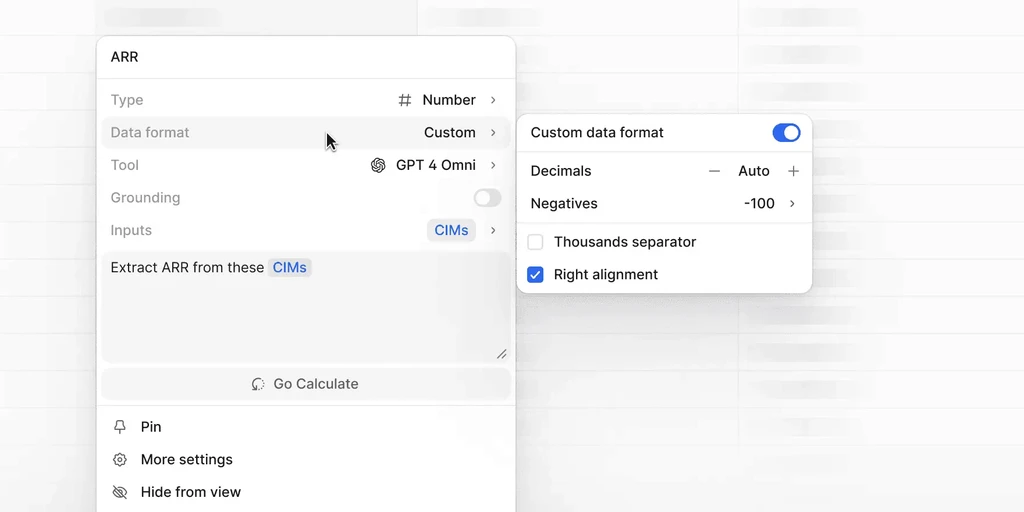Screen dimensions: 1024x512
Task: Expand the Tool chevron beside GPT 4 Omni
Action: point(493,165)
